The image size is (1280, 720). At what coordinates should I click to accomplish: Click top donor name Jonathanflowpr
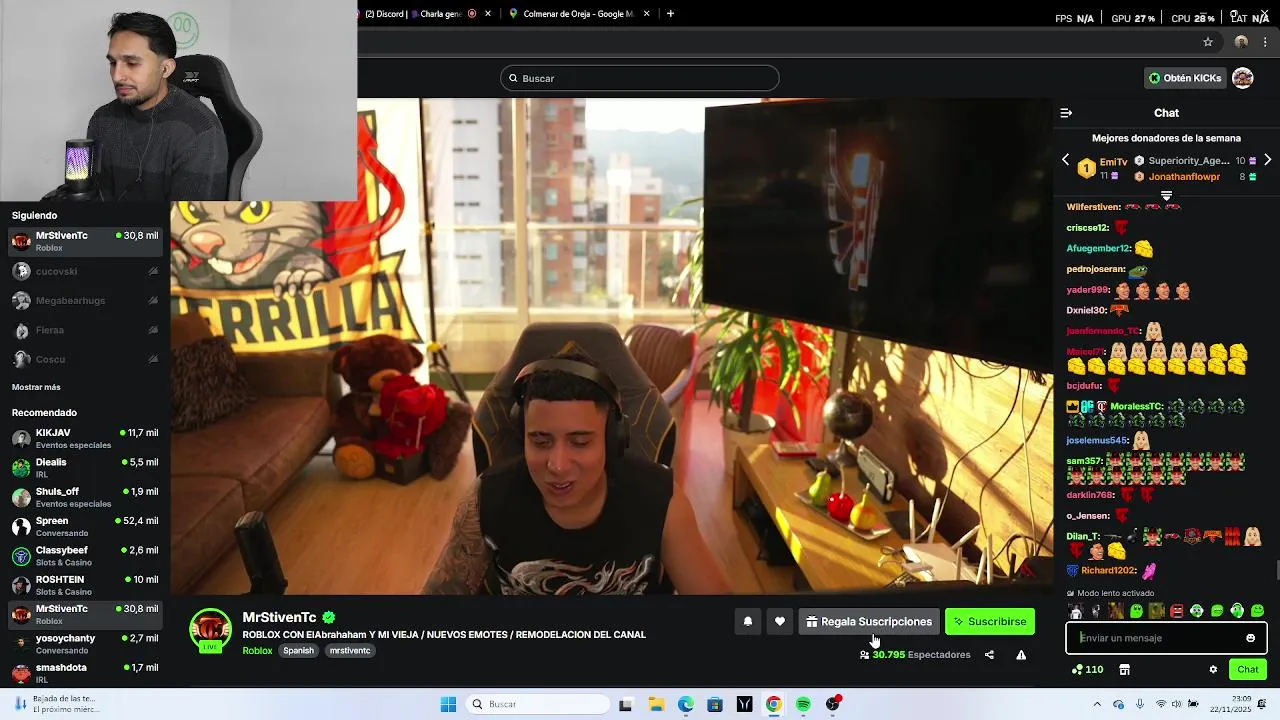(x=1184, y=177)
